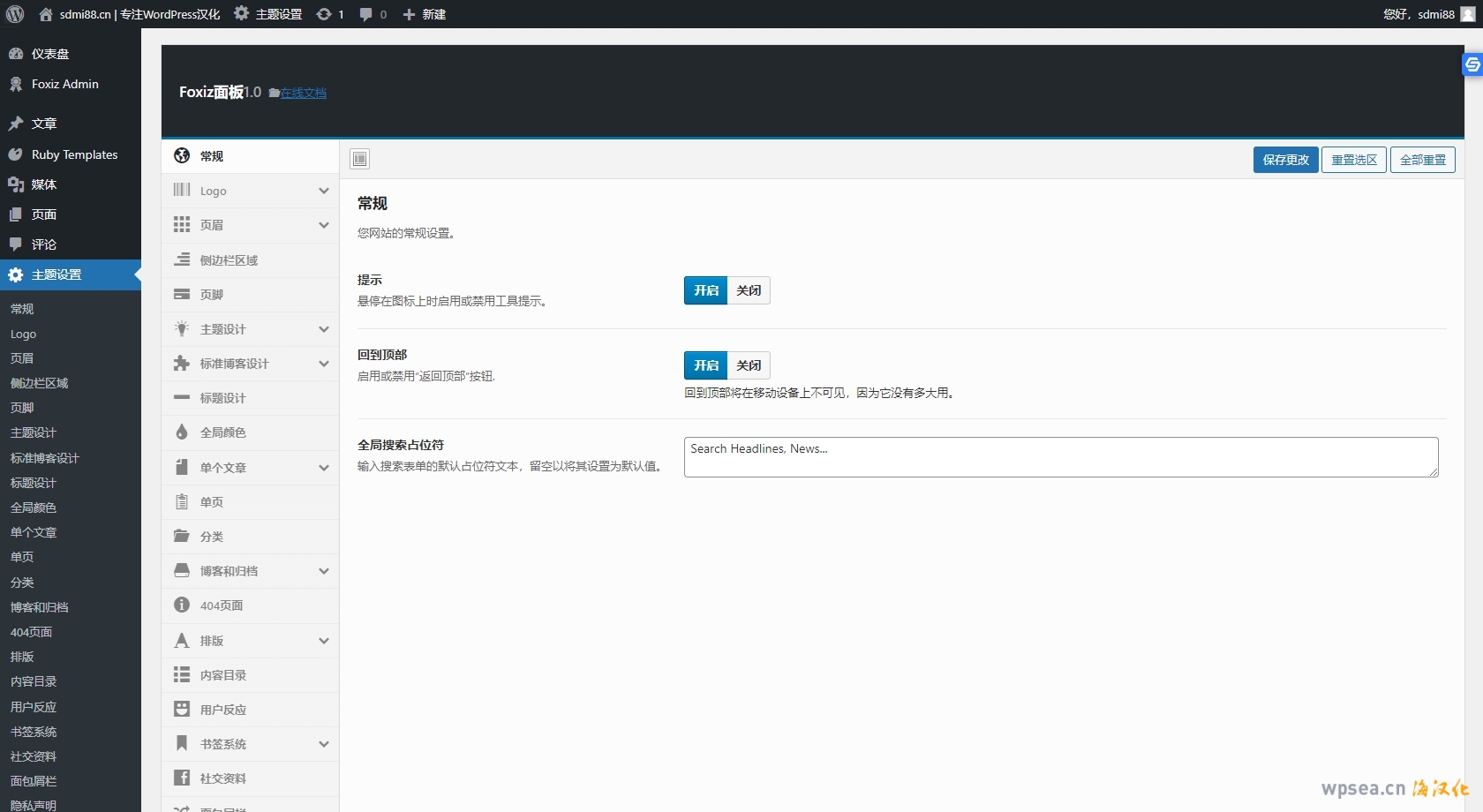Click the footer icon for 页脚
Viewport: 1483px width, 812px height.
[x=182, y=294]
